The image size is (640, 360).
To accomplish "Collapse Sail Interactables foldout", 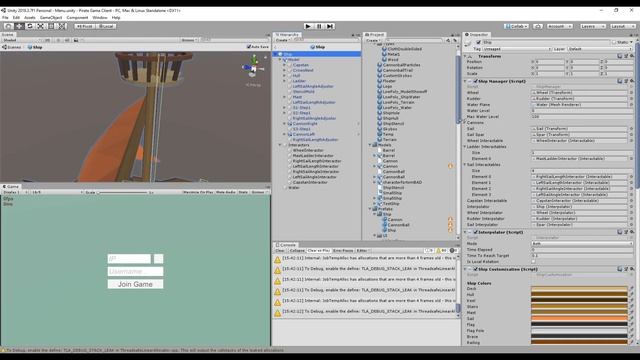I will point(465,164).
